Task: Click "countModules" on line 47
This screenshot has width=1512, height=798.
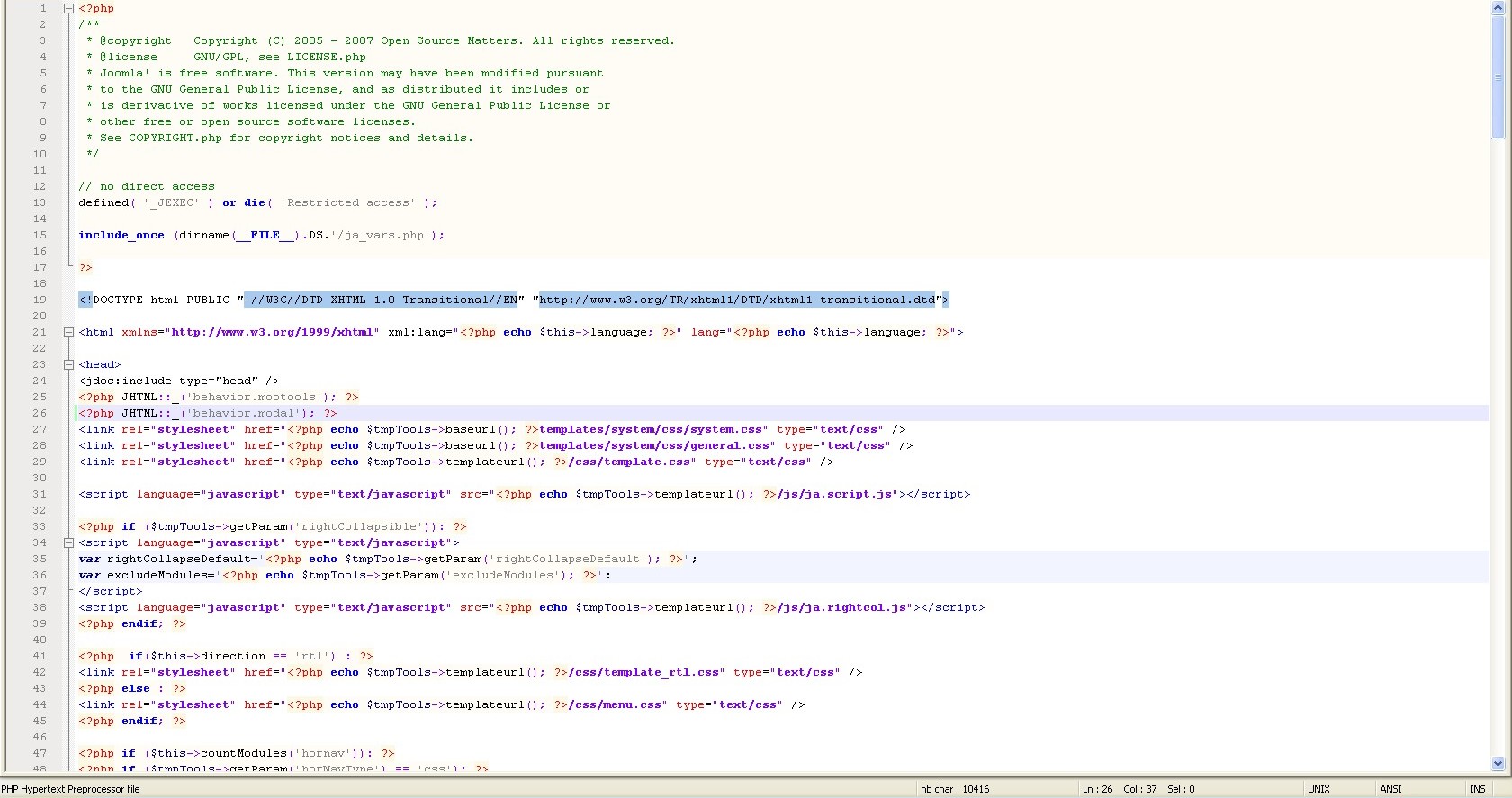Action: tap(244, 753)
